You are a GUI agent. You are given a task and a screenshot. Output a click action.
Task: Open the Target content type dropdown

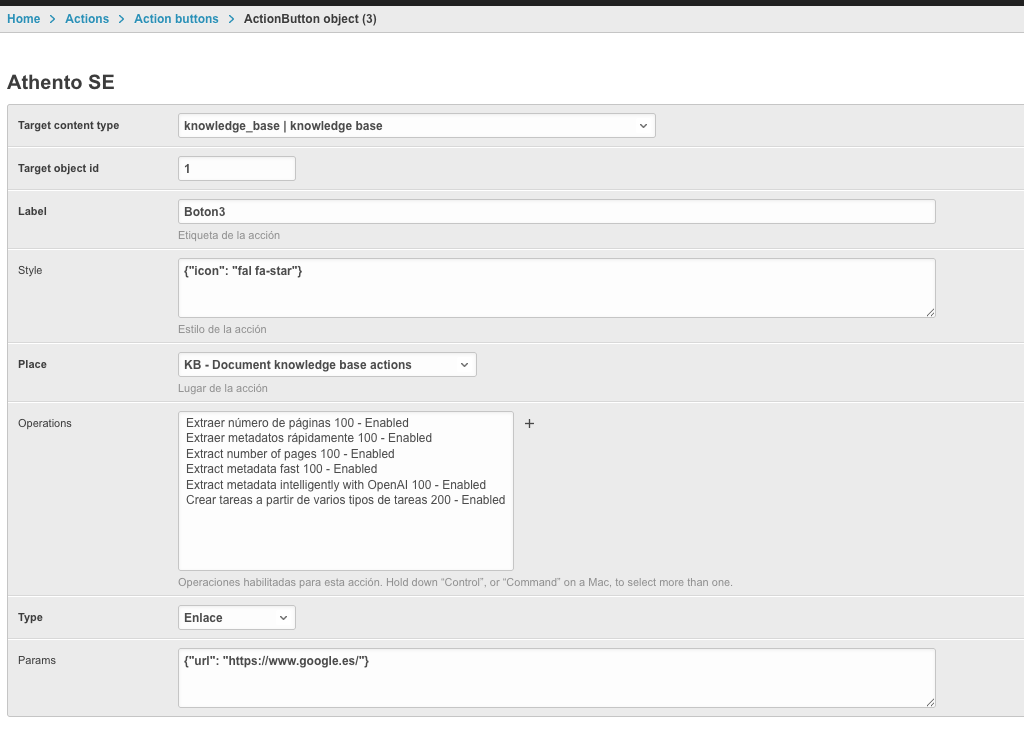pos(416,126)
